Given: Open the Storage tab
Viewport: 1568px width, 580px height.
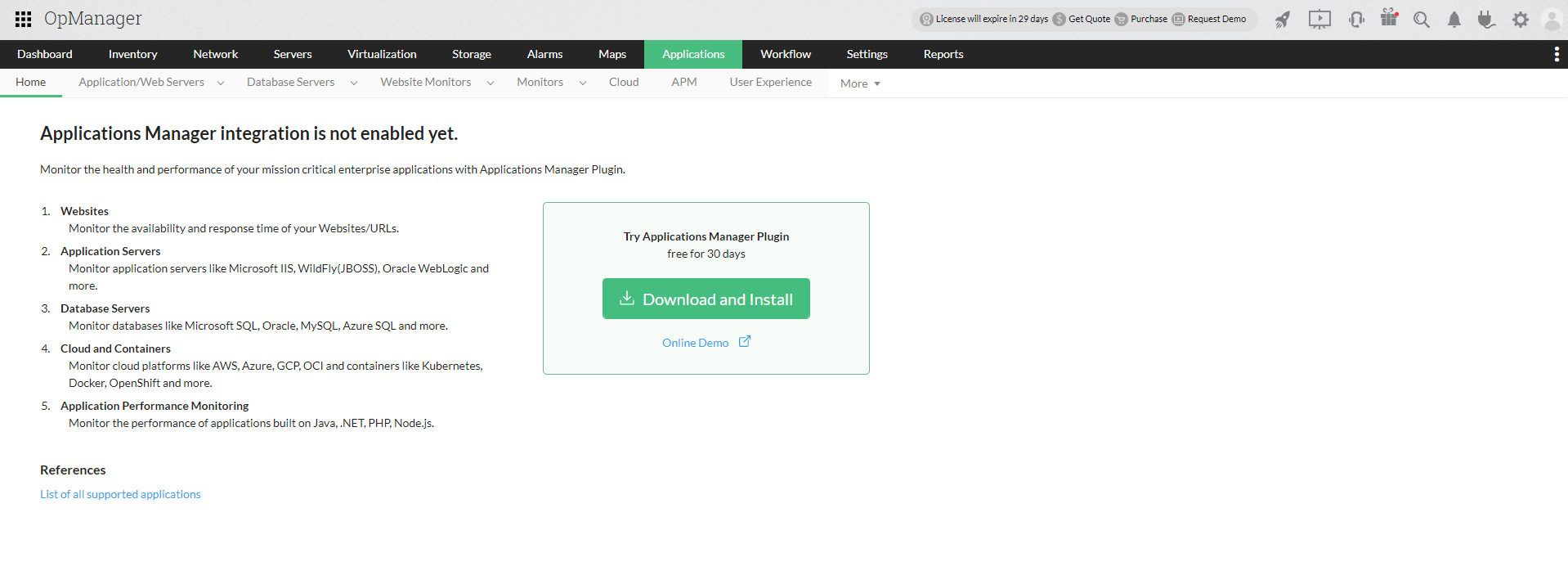Looking at the screenshot, I should point(472,54).
